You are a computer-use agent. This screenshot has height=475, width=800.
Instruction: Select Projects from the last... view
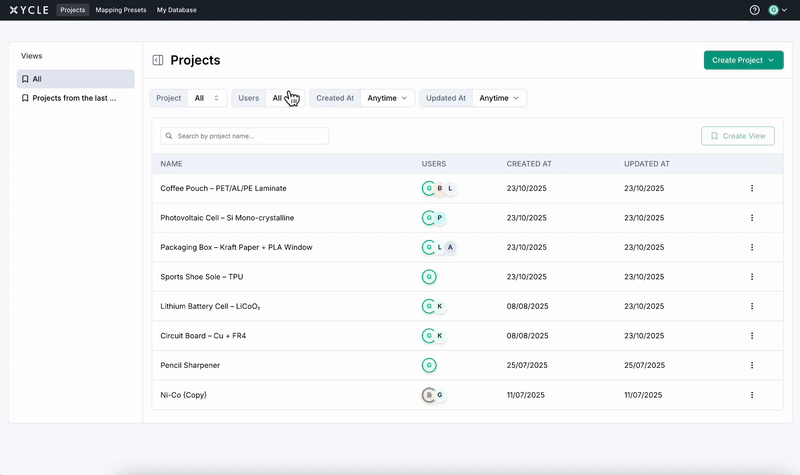(x=76, y=98)
